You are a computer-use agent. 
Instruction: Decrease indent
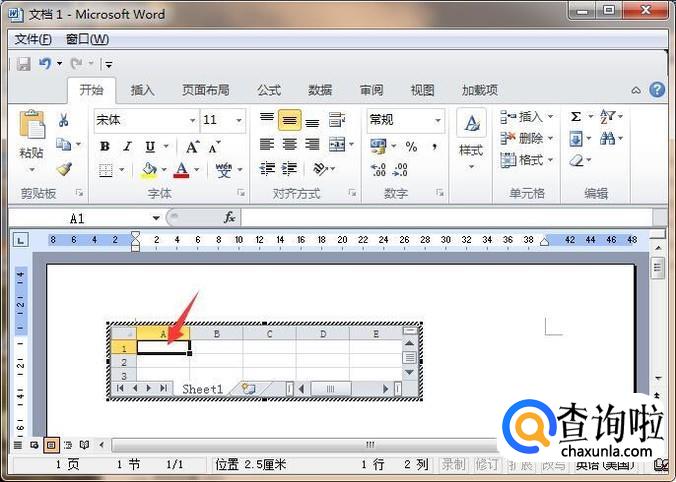(267, 169)
